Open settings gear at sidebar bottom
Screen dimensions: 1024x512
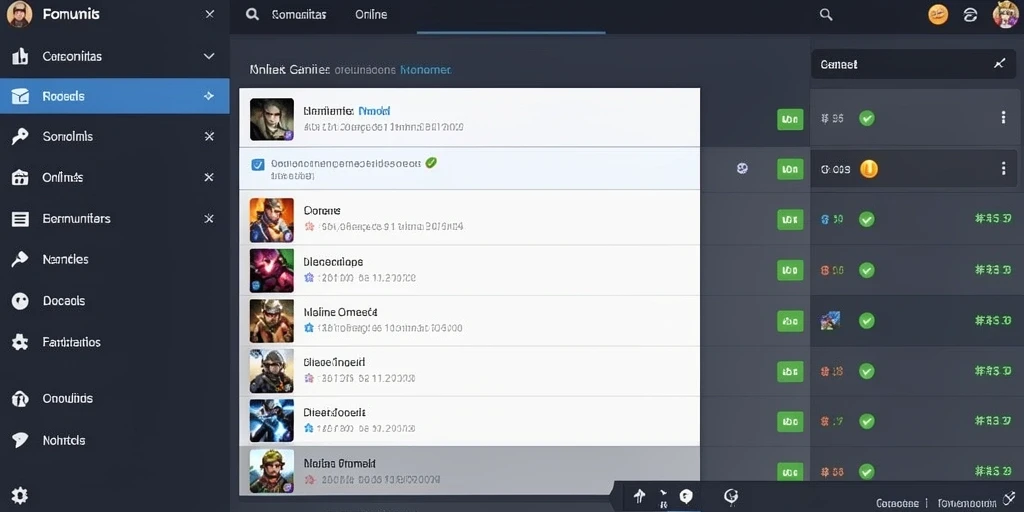click(20, 494)
